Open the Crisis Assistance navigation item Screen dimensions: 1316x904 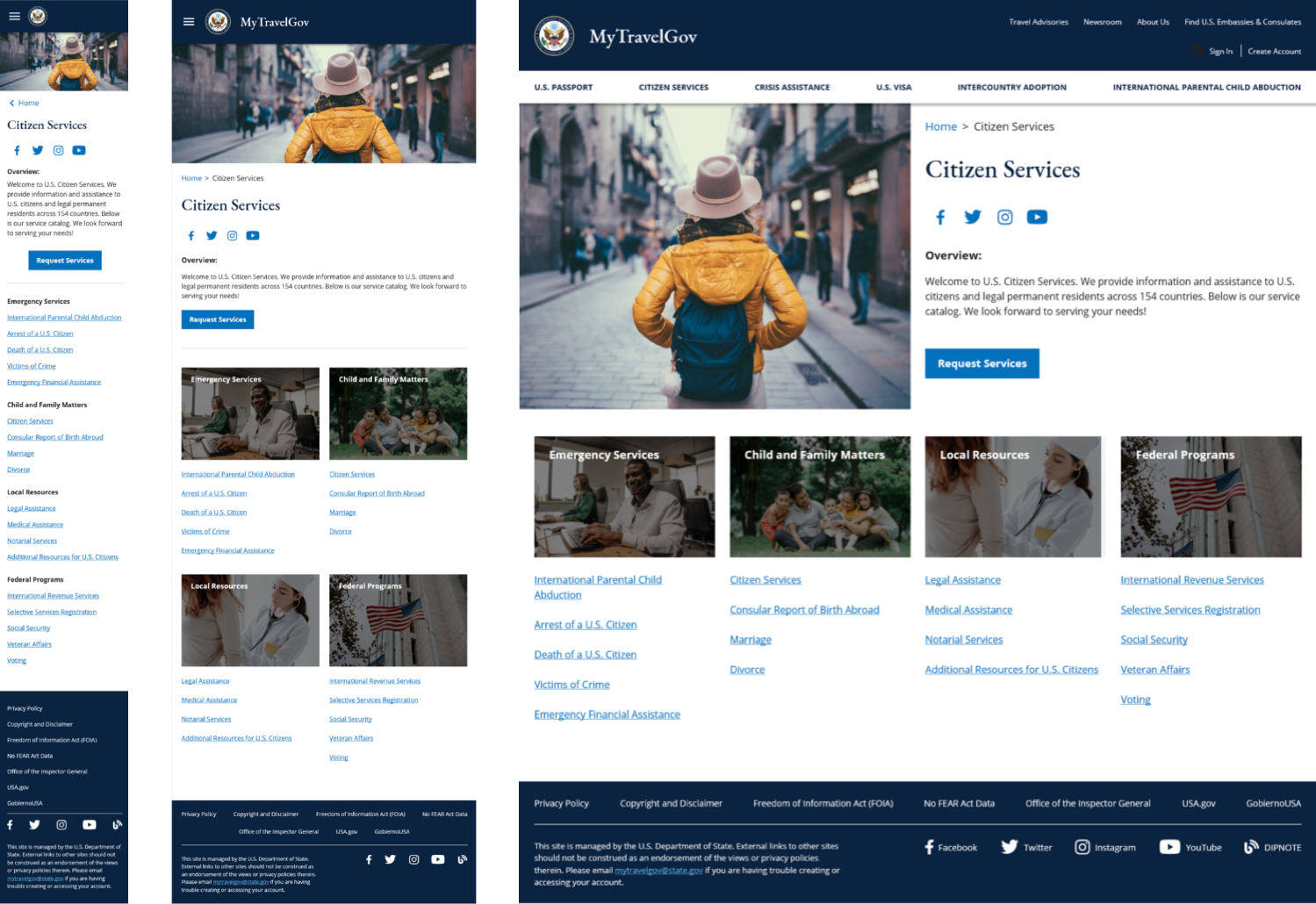791,87
